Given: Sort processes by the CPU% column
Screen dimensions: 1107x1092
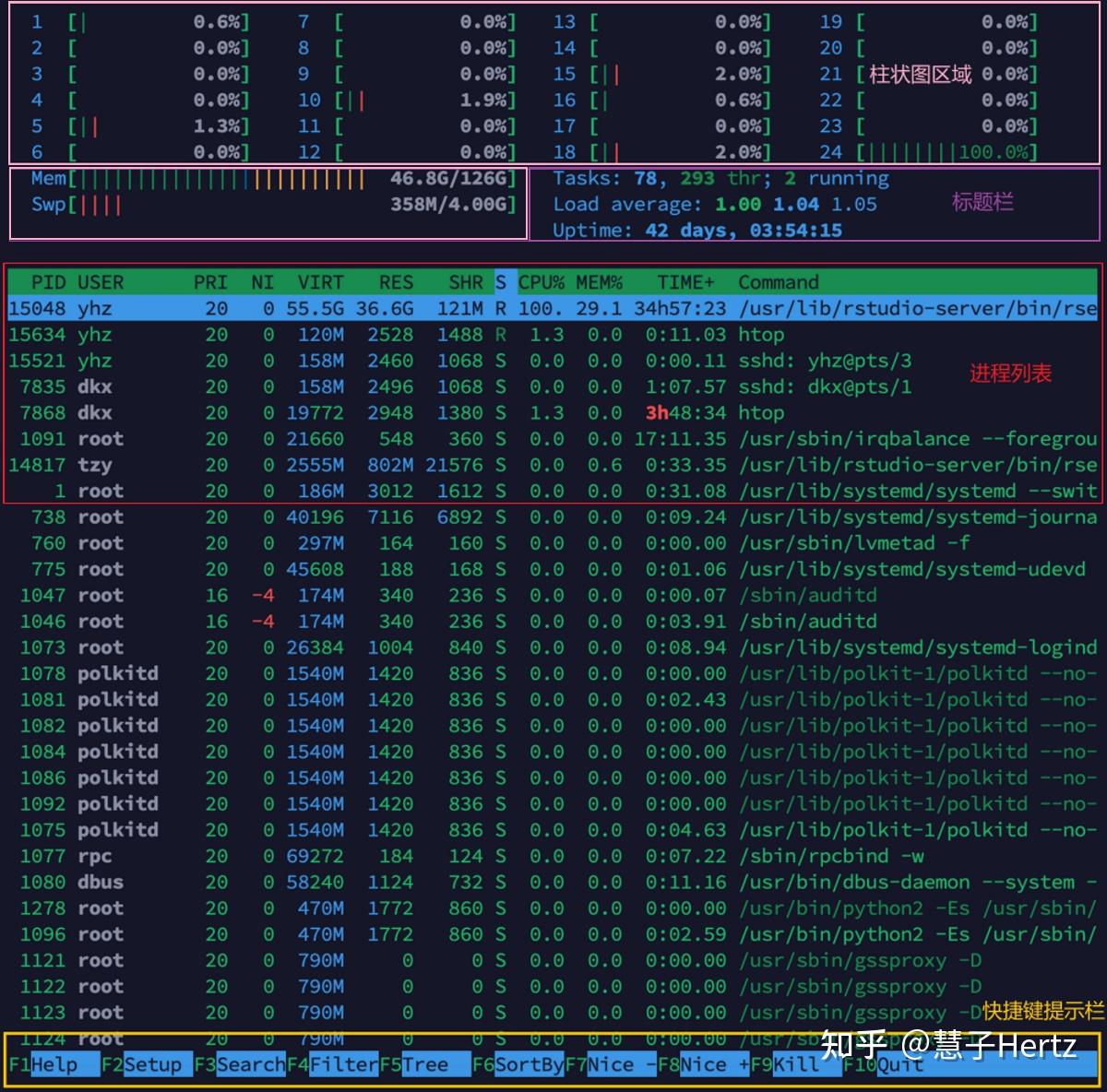Looking at the screenshot, I should [542, 282].
